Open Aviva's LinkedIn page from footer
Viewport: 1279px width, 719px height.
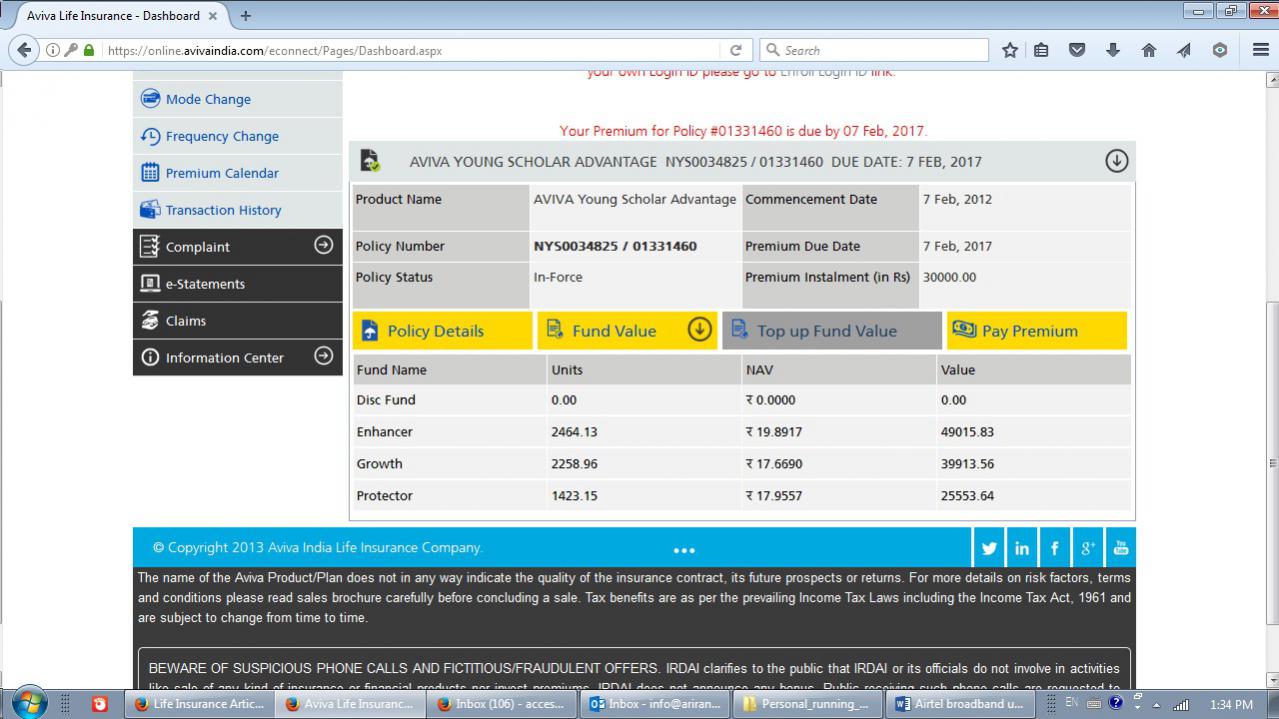1021,547
